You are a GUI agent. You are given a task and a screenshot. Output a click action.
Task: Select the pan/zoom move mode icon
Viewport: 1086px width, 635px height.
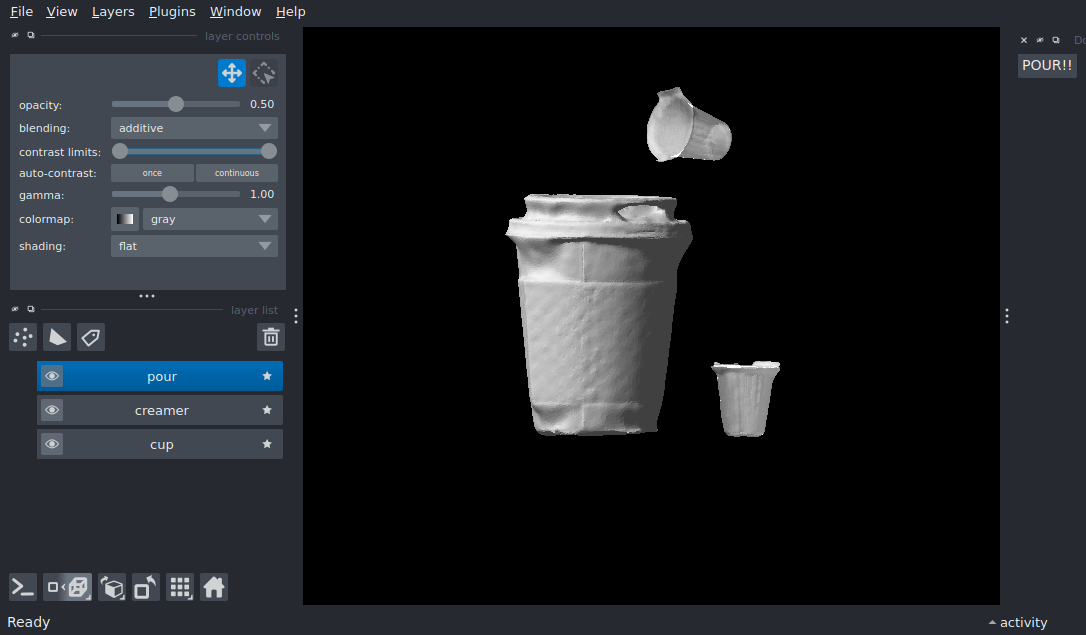[x=232, y=73]
